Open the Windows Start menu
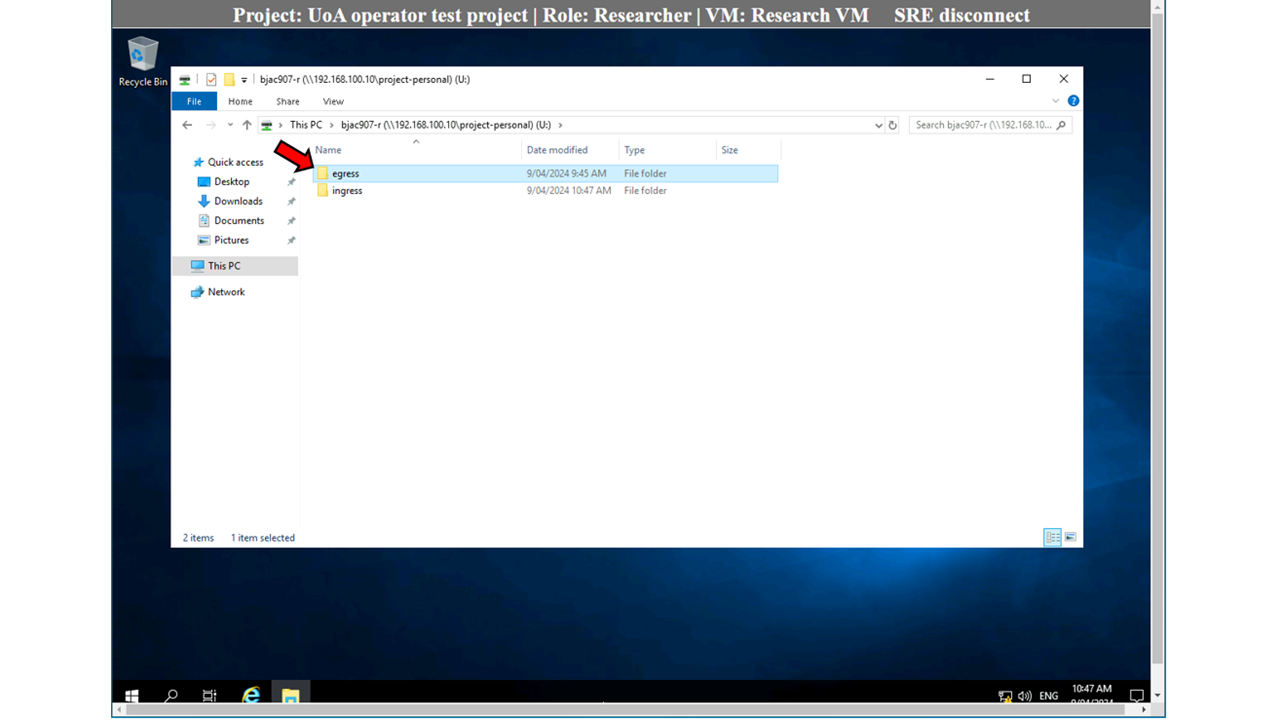Image resolution: width=1280 pixels, height=720 pixels. [x=131, y=696]
